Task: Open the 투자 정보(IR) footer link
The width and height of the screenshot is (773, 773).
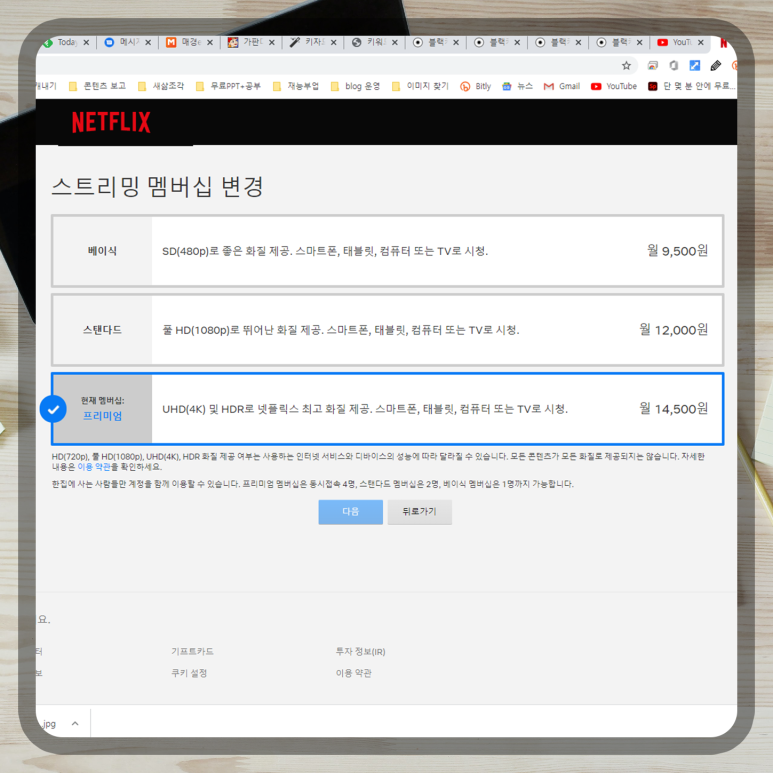Action: click(x=360, y=652)
